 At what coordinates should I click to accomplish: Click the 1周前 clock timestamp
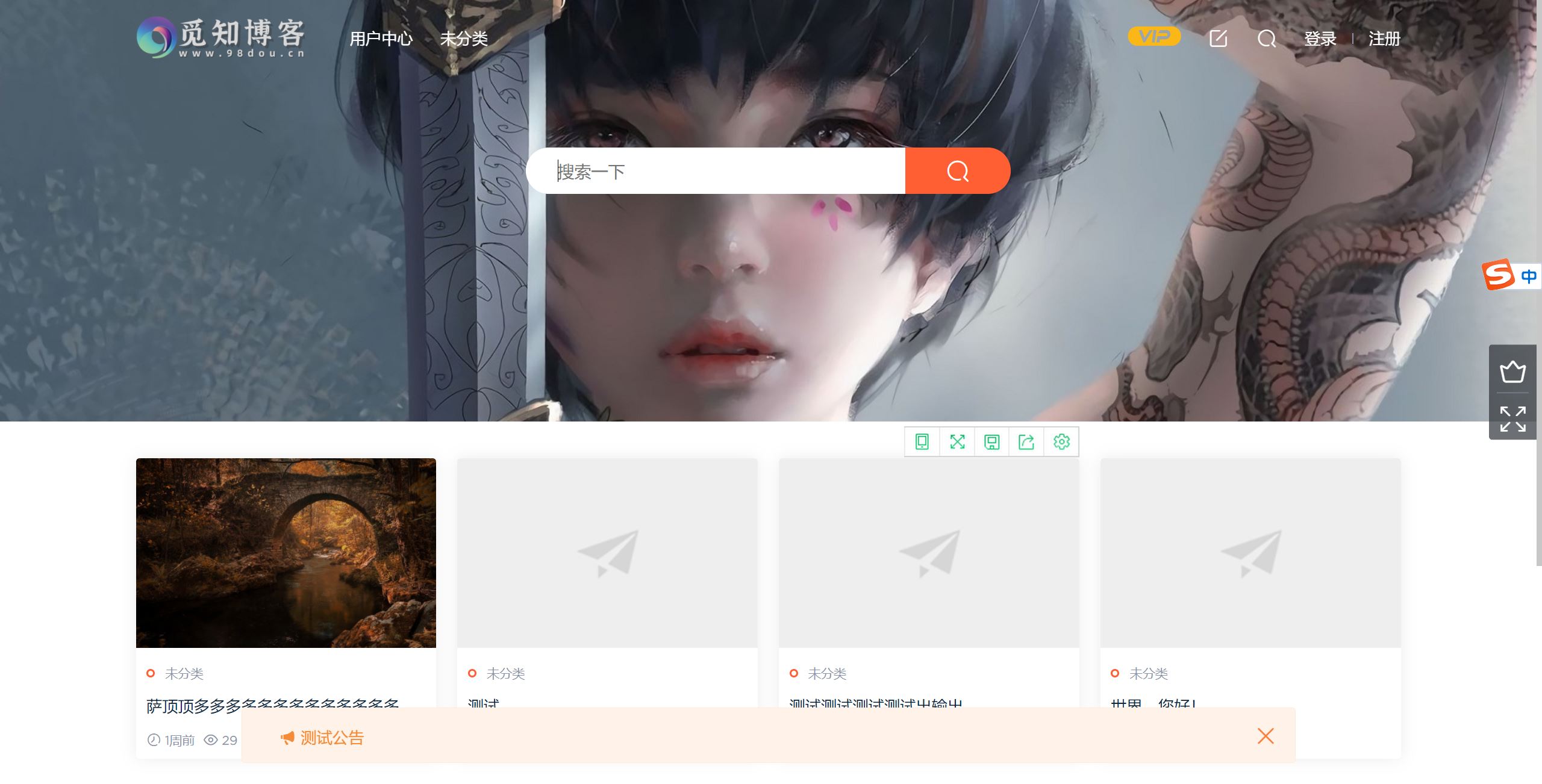[x=171, y=740]
